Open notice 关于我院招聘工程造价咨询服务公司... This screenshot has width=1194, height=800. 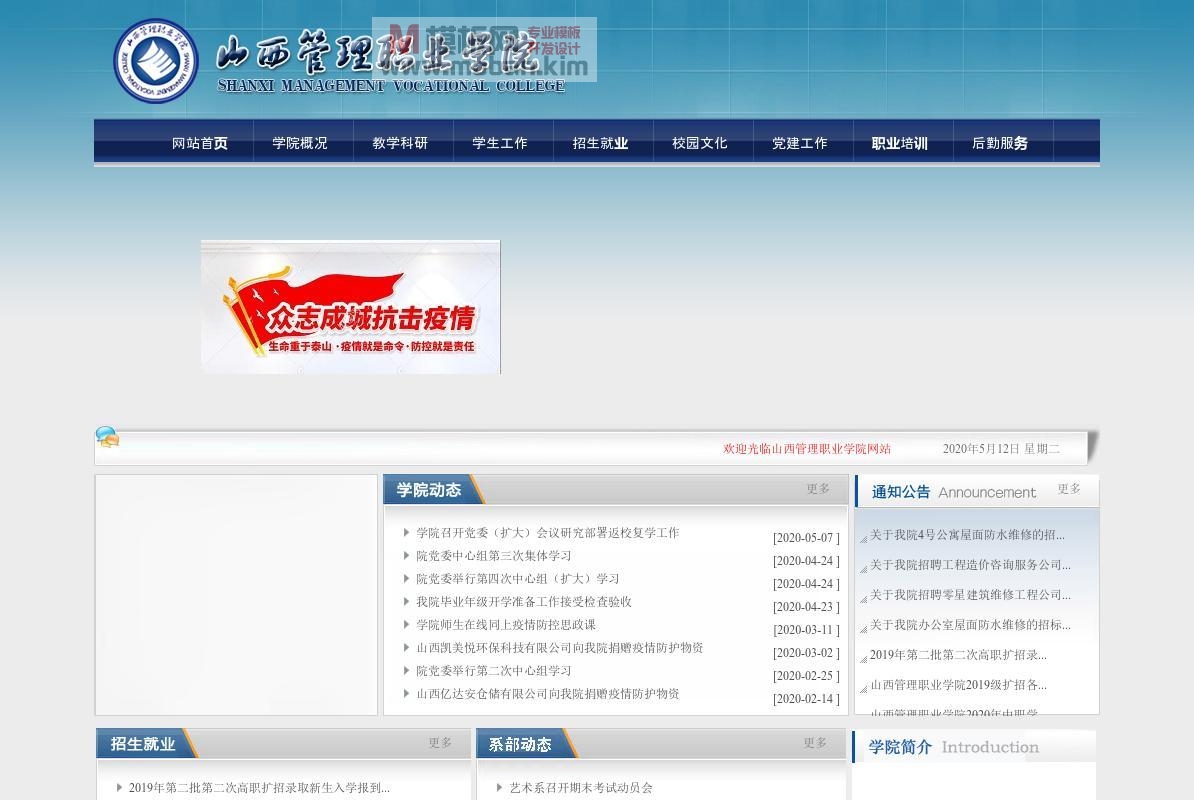[x=970, y=565]
